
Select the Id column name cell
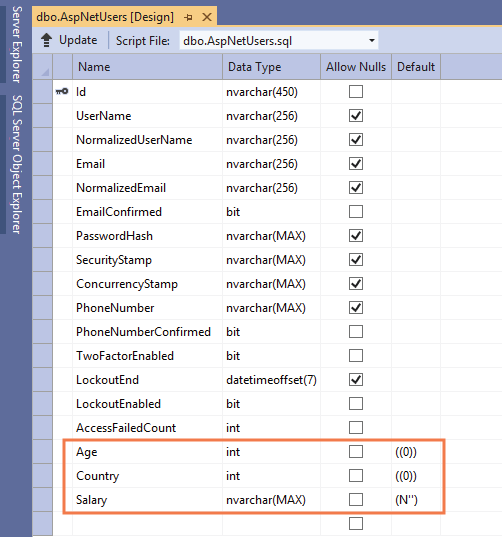pos(148,91)
